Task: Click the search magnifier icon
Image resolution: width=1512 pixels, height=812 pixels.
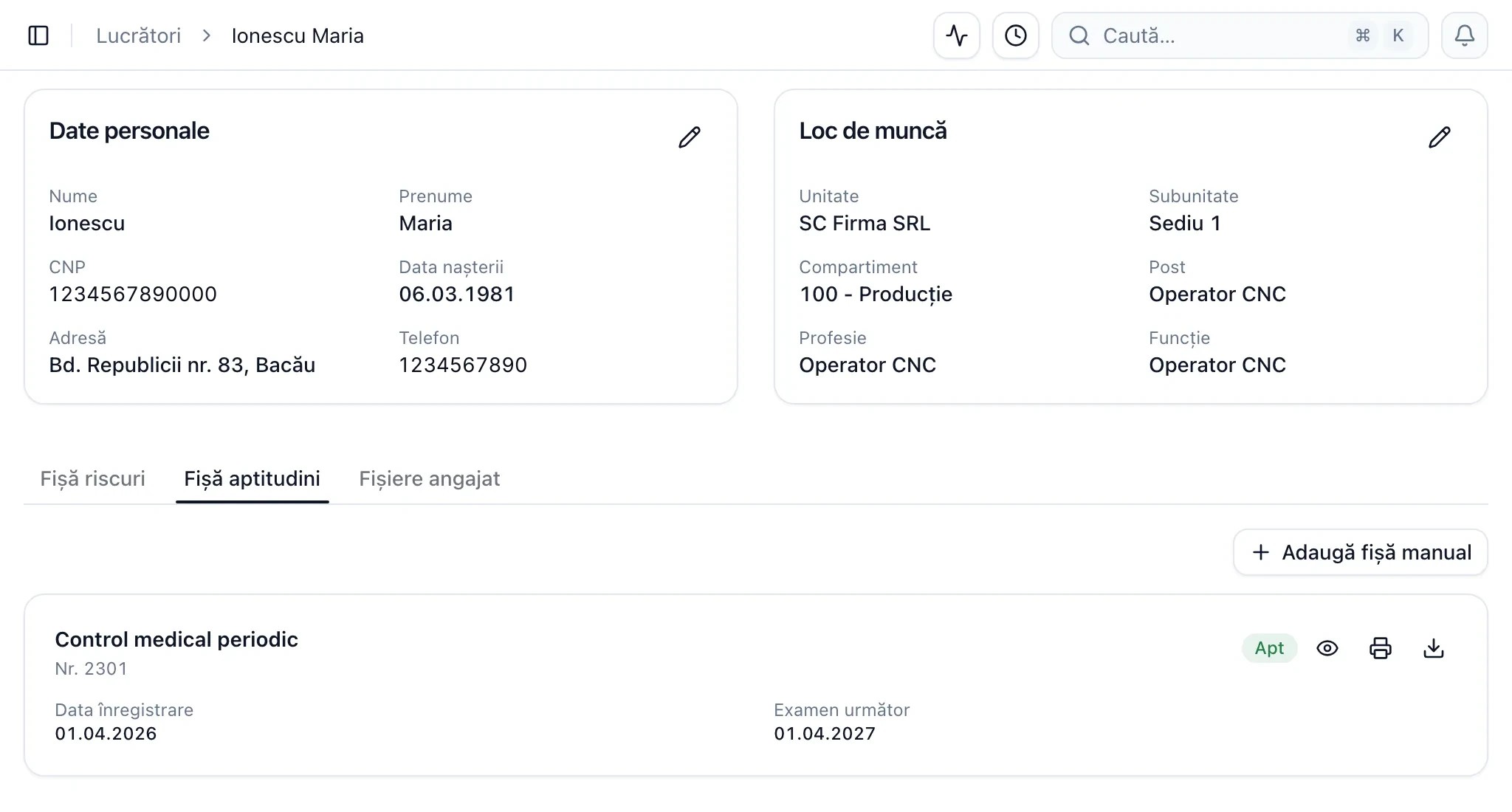Action: 1079,35
